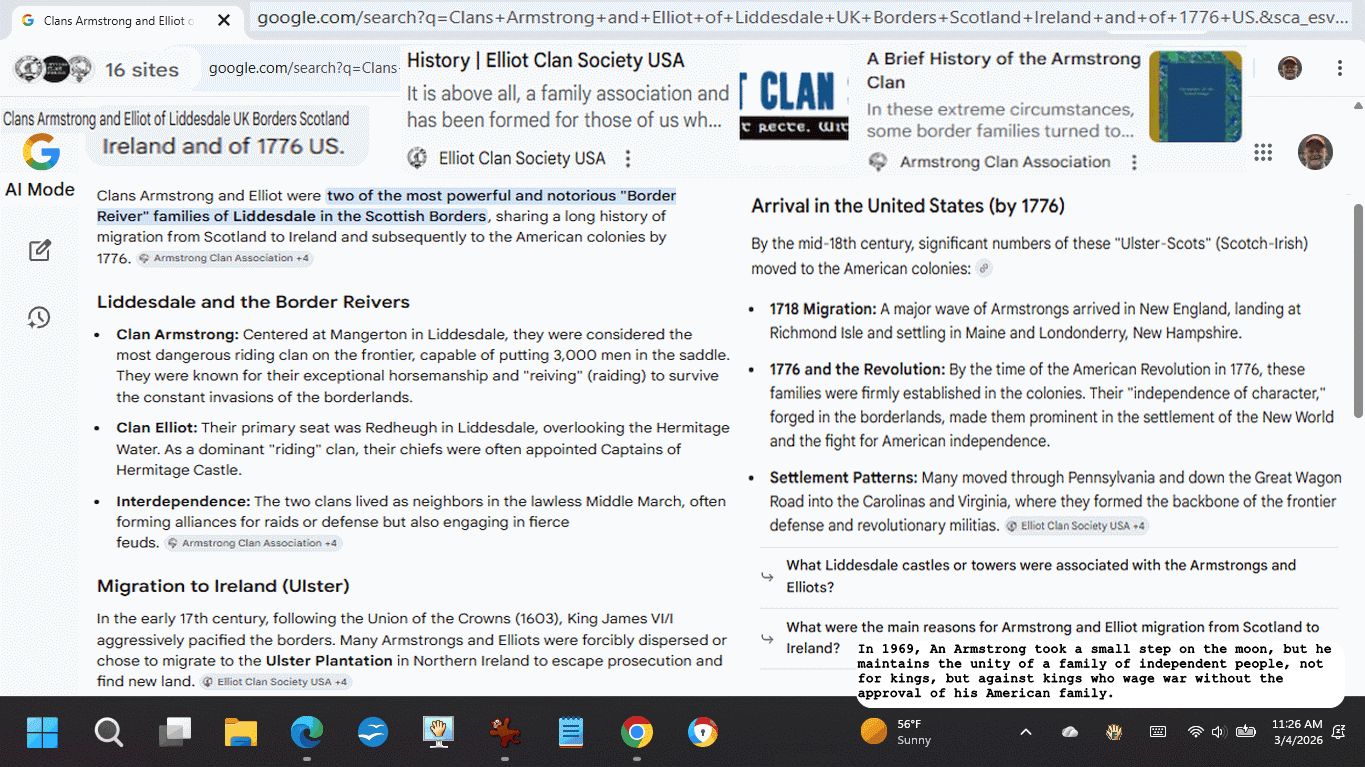The image size is (1365, 767).
Task: Open the Windows Start menu
Action: (x=42, y=733)
